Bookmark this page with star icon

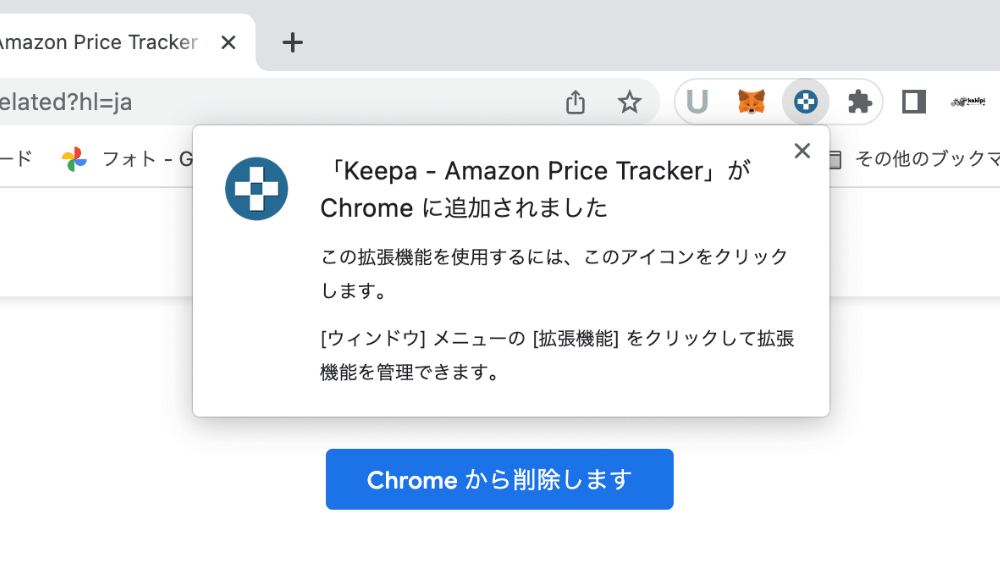[629, 102]
